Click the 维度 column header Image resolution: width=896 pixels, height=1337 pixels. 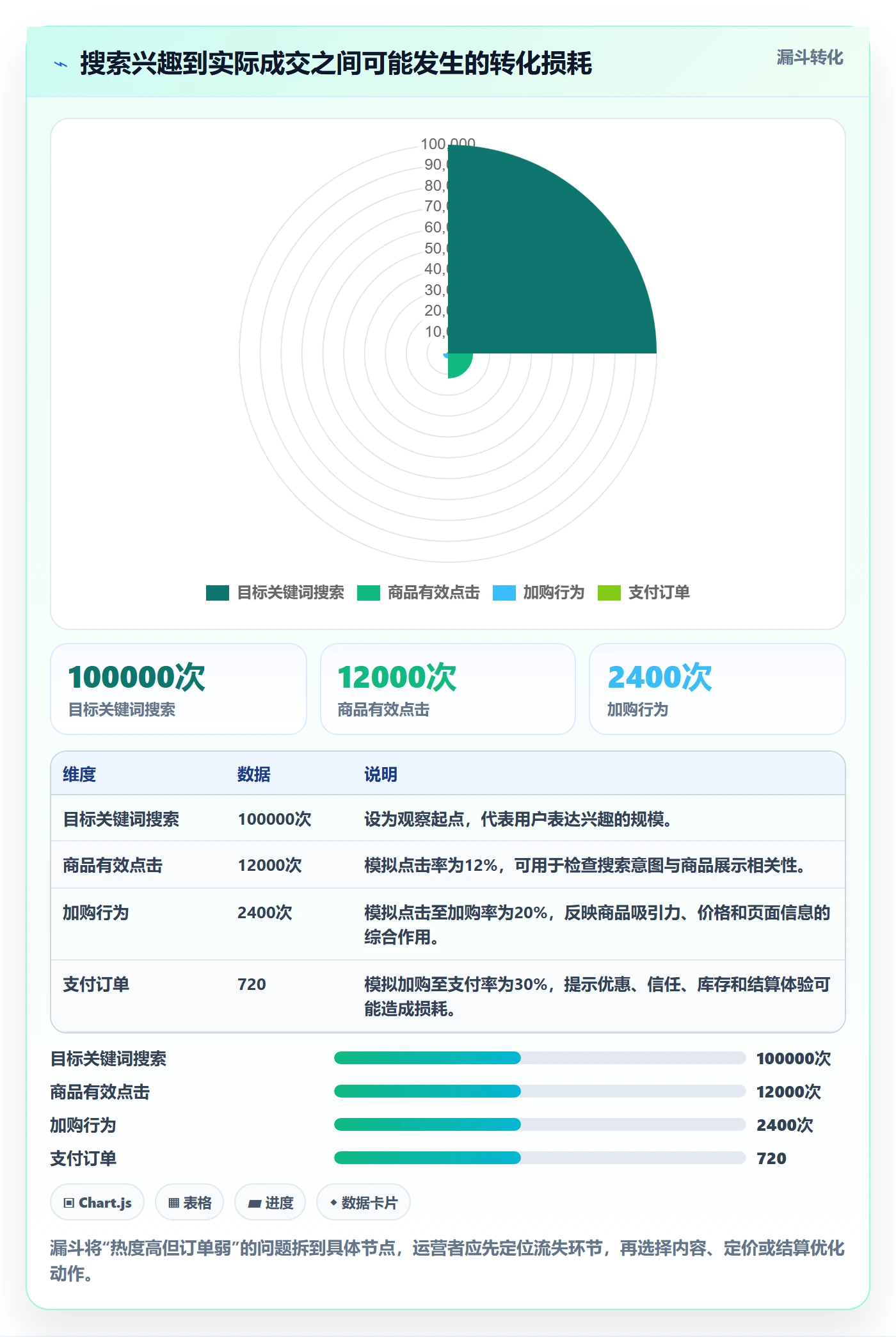click(x=79, y=774)
